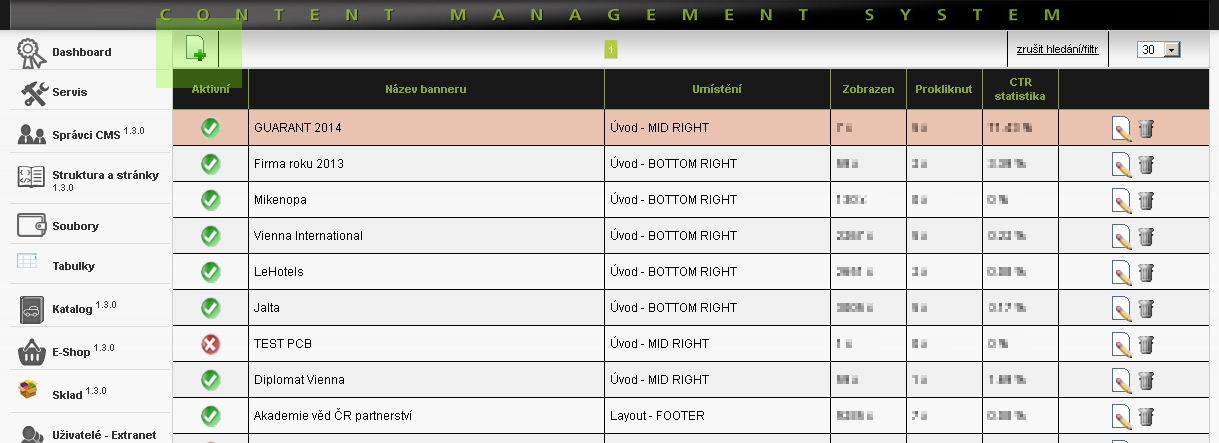Deactivate the GUARANT 2014 banner status
Viewport: 1219px width, 443px height.
(210, 128)
